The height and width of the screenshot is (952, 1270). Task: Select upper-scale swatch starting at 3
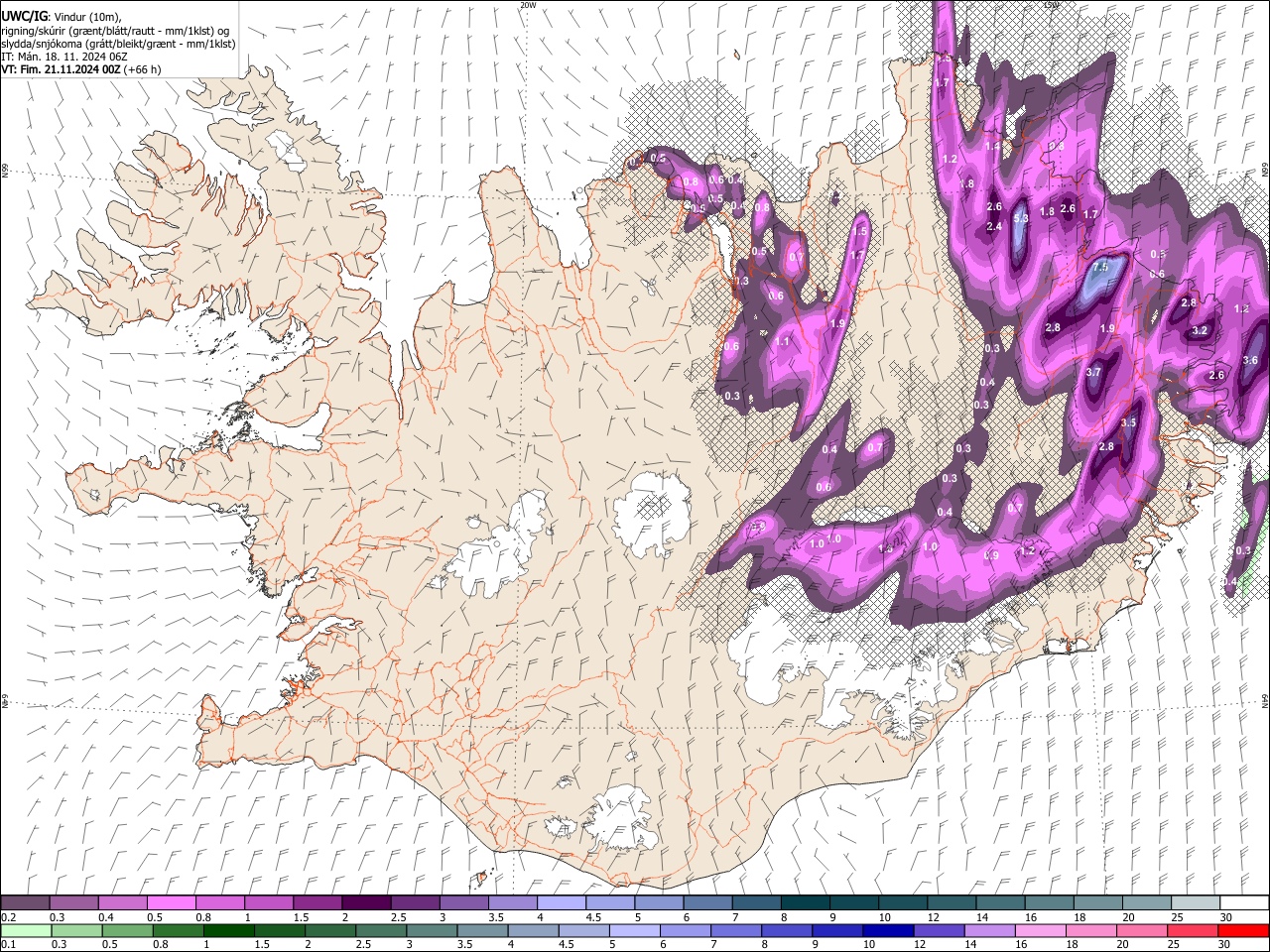pyautogui.click(x=463, y=902)
